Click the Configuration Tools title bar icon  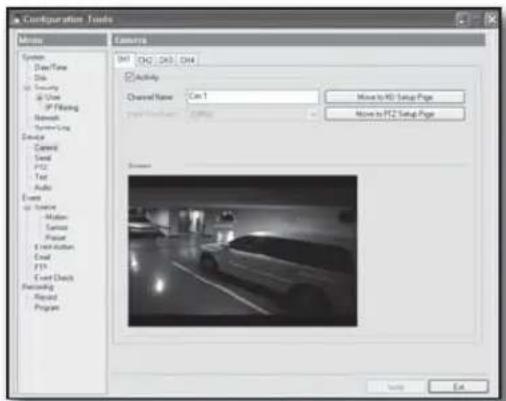17,20
